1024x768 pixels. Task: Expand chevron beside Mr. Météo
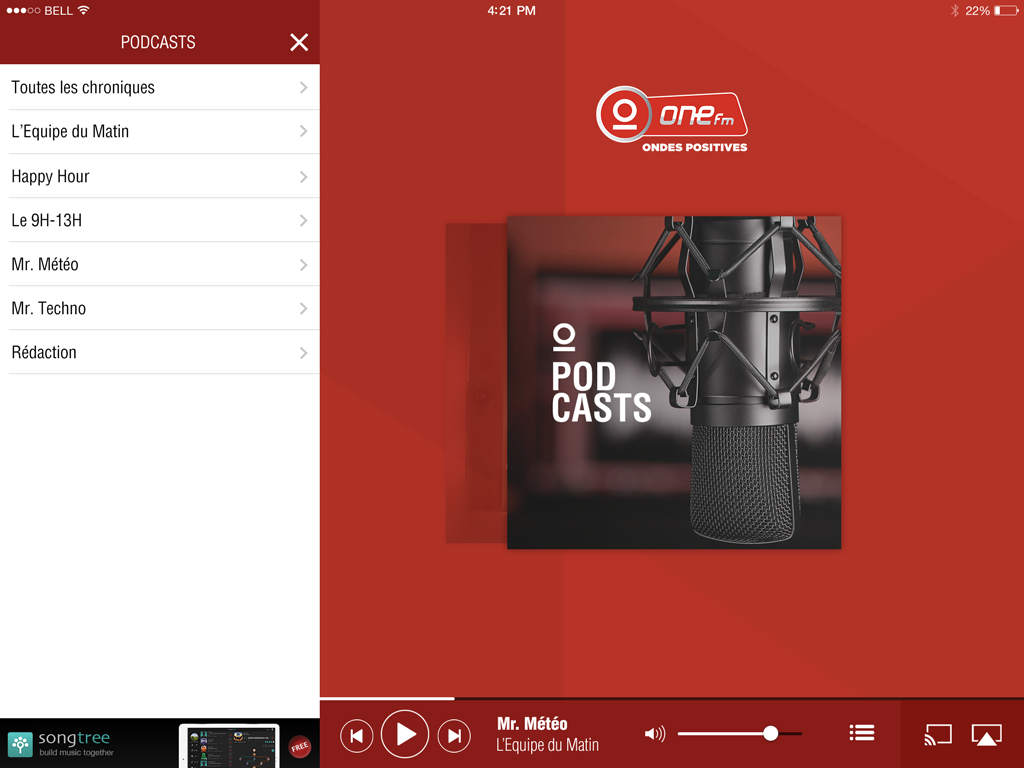click(304, 264)
